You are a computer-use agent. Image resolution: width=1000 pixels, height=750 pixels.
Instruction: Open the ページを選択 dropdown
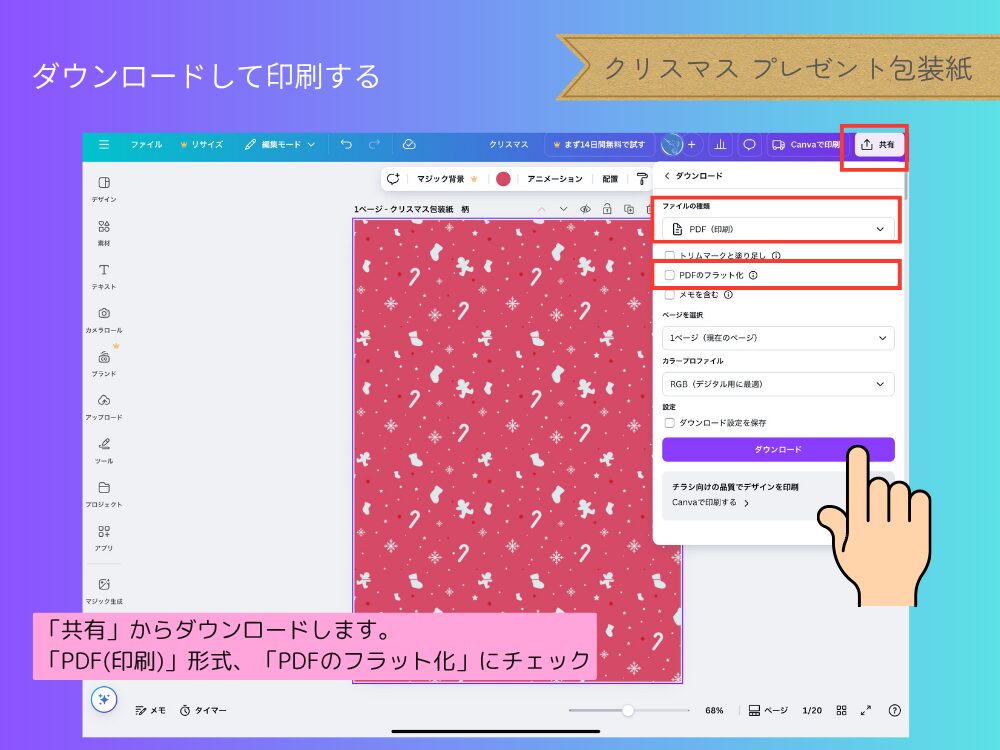(x=778, y=338)
